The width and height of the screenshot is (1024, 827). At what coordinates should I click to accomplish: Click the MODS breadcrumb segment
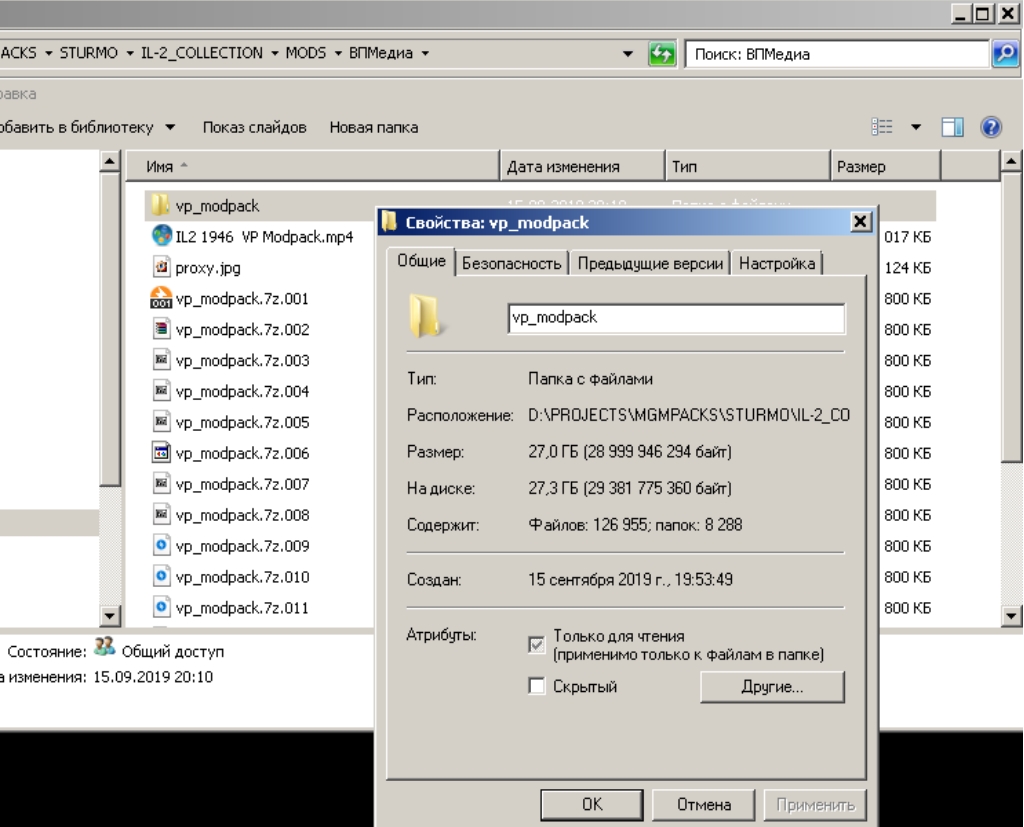(x=306, y=53)
